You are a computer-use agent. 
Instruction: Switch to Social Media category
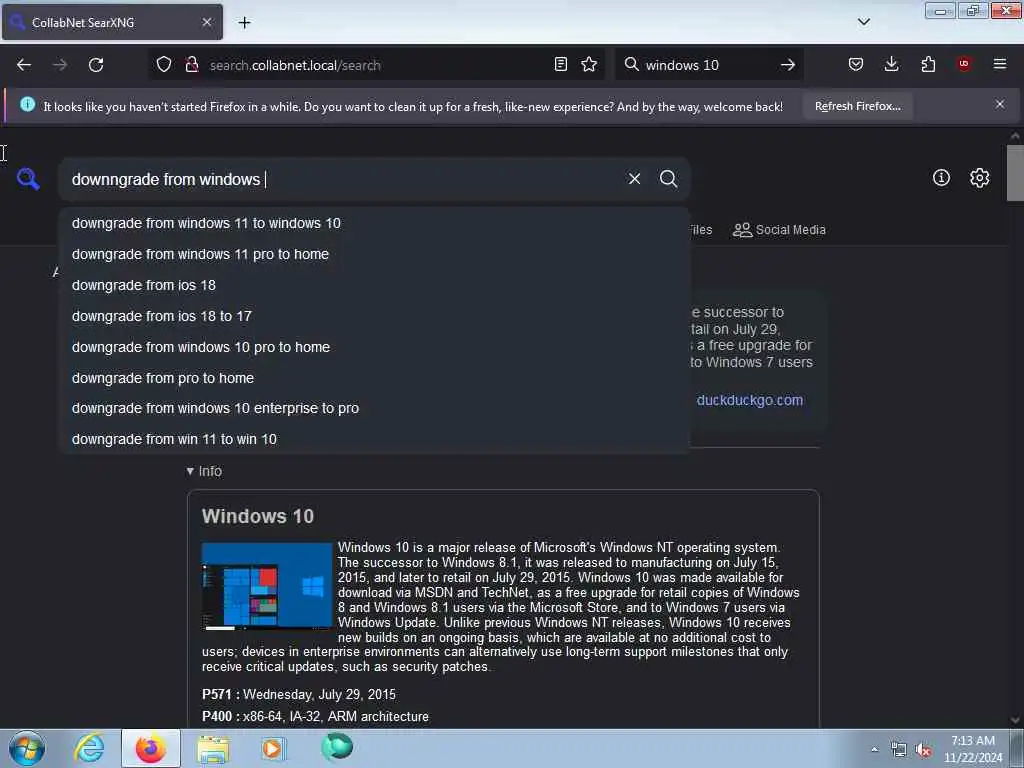tap(779, 230)
